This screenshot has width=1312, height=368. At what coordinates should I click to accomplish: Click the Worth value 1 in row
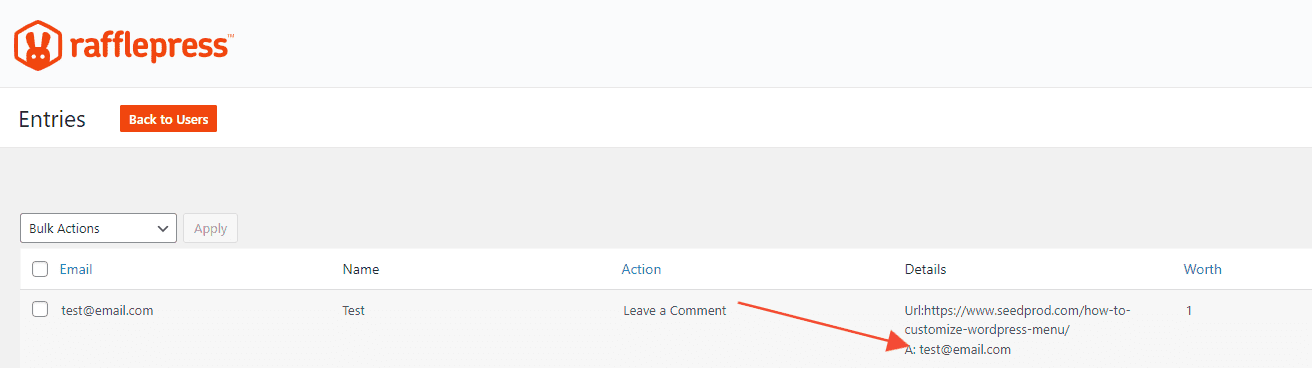1189,310
